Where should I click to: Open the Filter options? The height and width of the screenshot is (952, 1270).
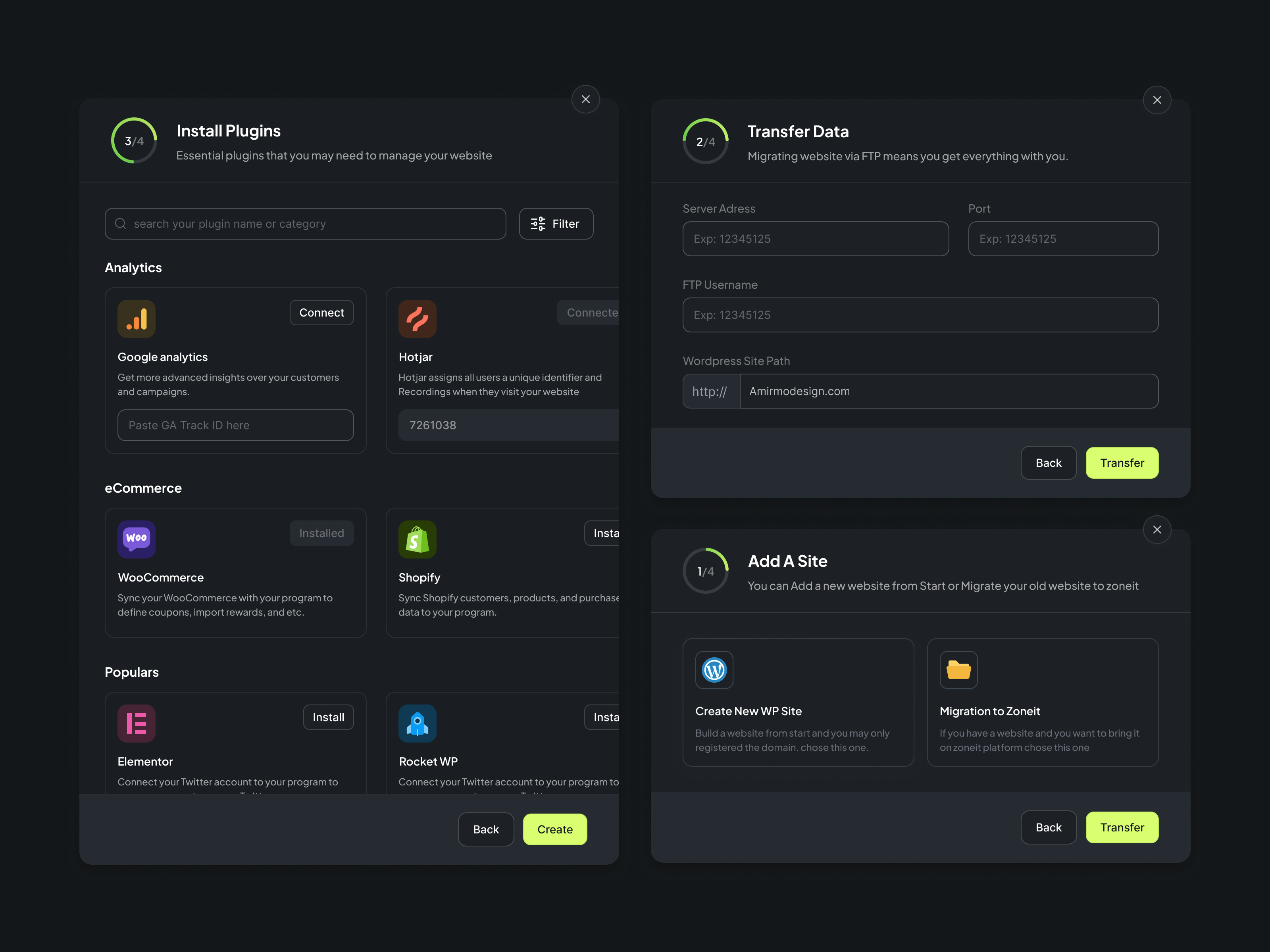click(555, 223)
